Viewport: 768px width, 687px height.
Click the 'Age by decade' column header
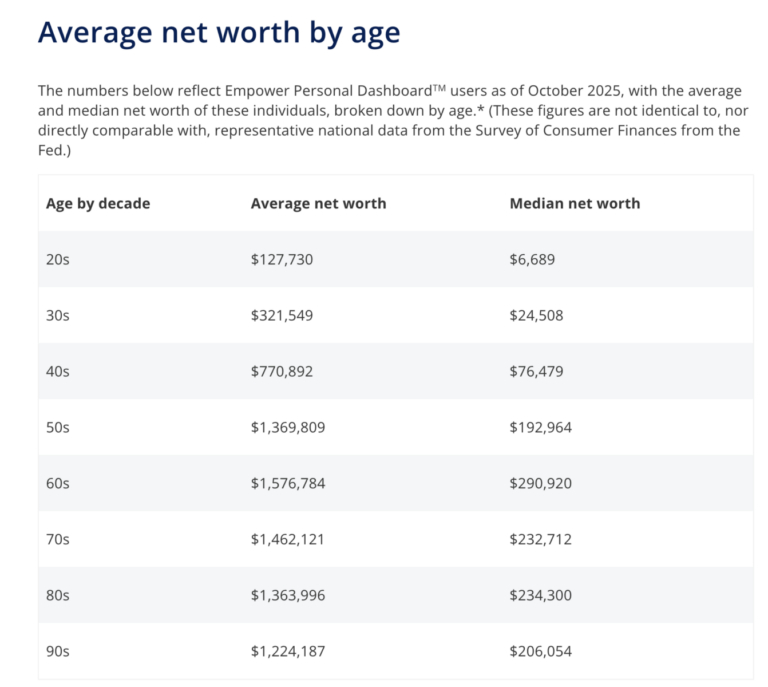pyautogui.click(x=98, y=203)
